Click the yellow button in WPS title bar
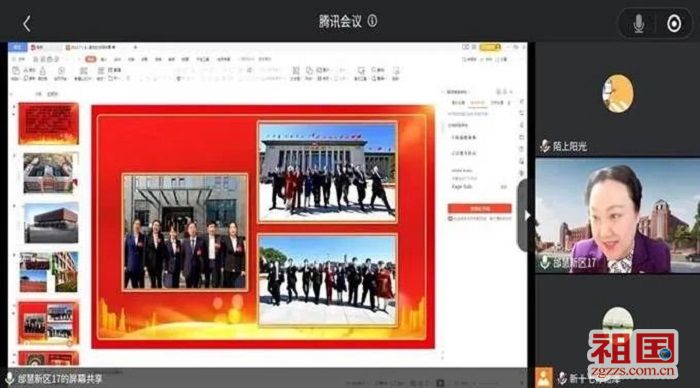This screenshot has height=388, width=700. [x=490, y=47]
